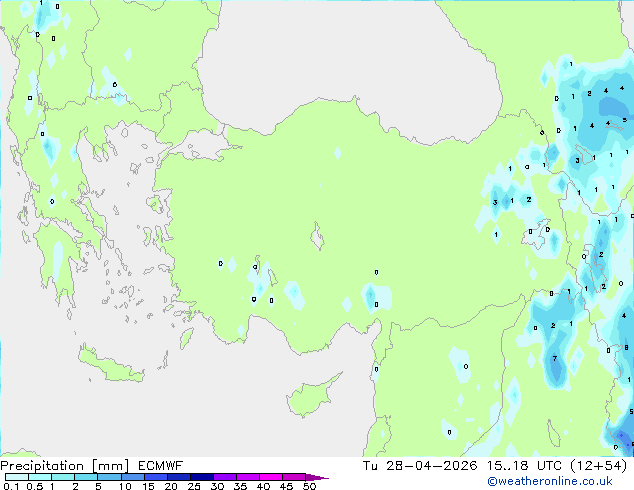Click the "[mm]" unit label
The height and width of the screenshot is (490, 634).
(110, 466)
